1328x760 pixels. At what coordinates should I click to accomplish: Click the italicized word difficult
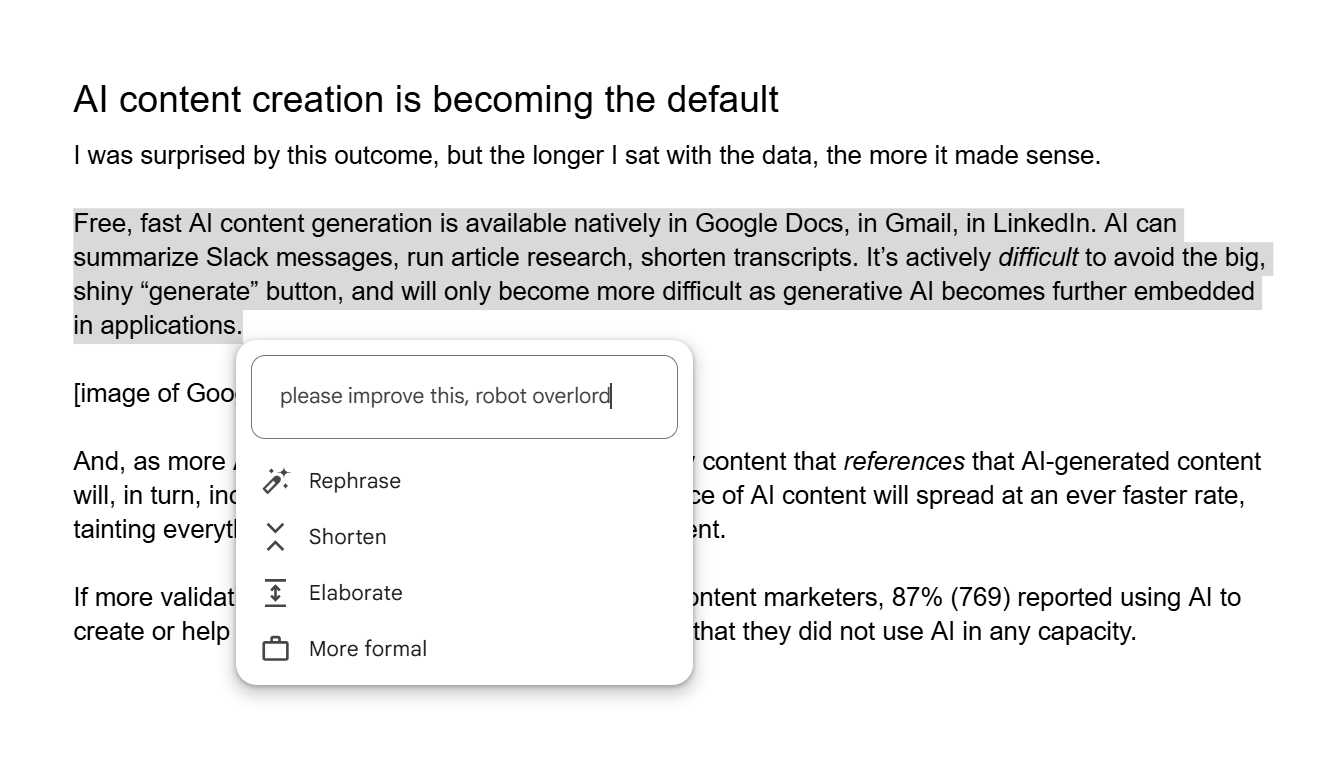pos(1037,257)
